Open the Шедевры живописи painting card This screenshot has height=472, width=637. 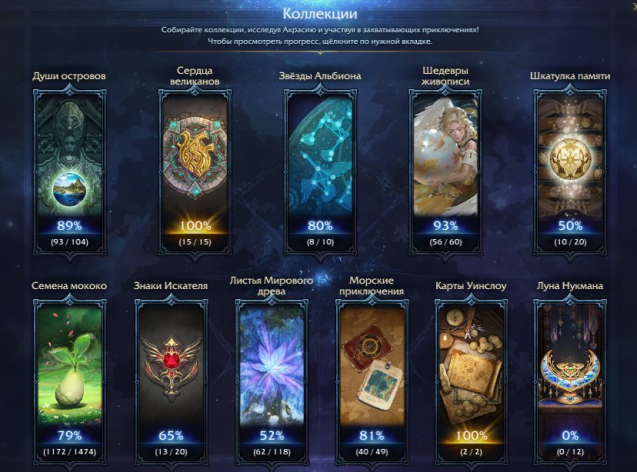pos(446,171)
